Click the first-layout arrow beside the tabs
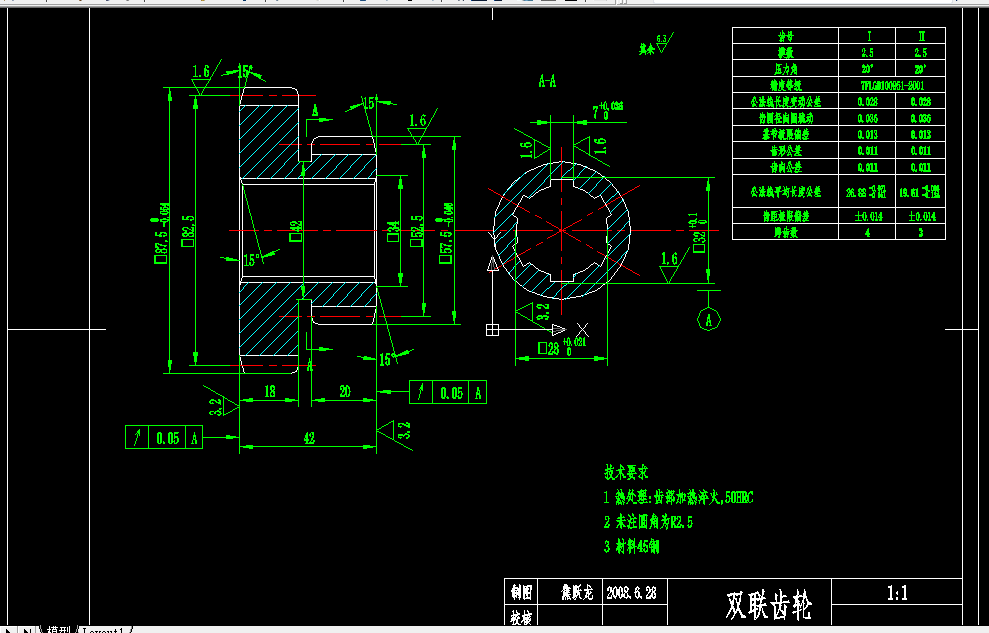The image size is (989, 633). 10,628
